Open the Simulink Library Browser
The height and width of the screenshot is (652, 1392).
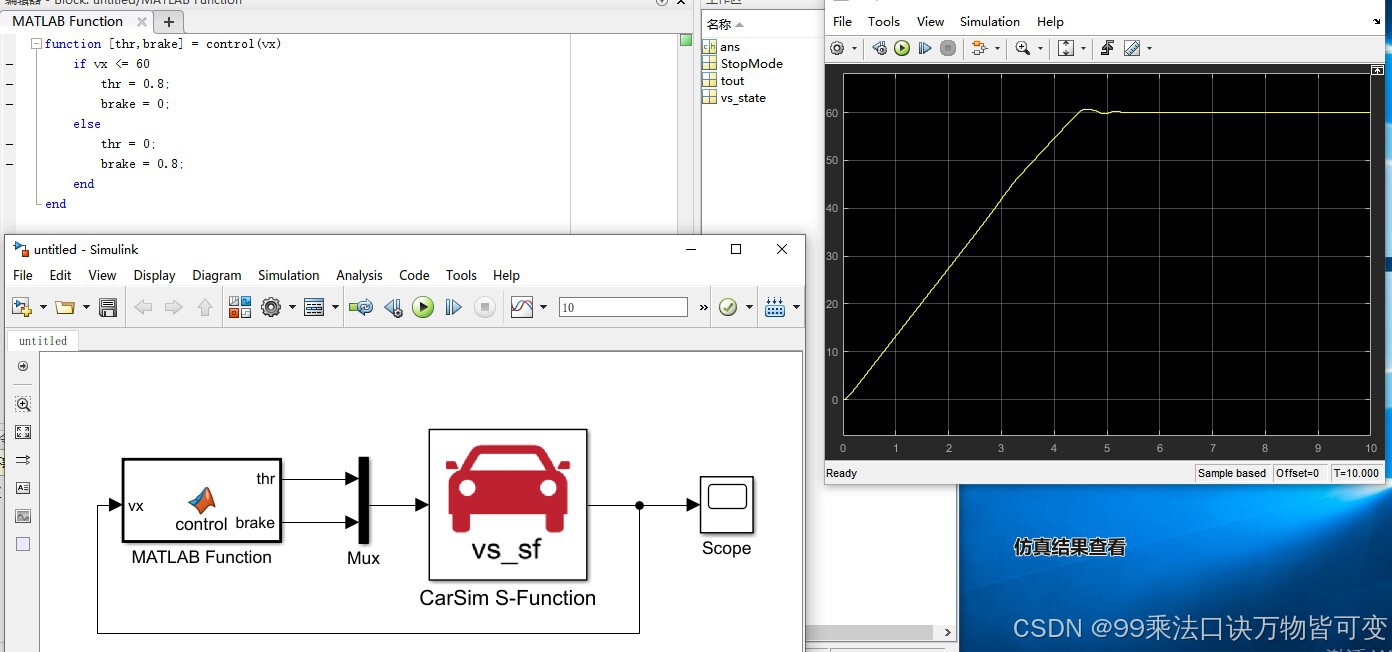(240, 308)
